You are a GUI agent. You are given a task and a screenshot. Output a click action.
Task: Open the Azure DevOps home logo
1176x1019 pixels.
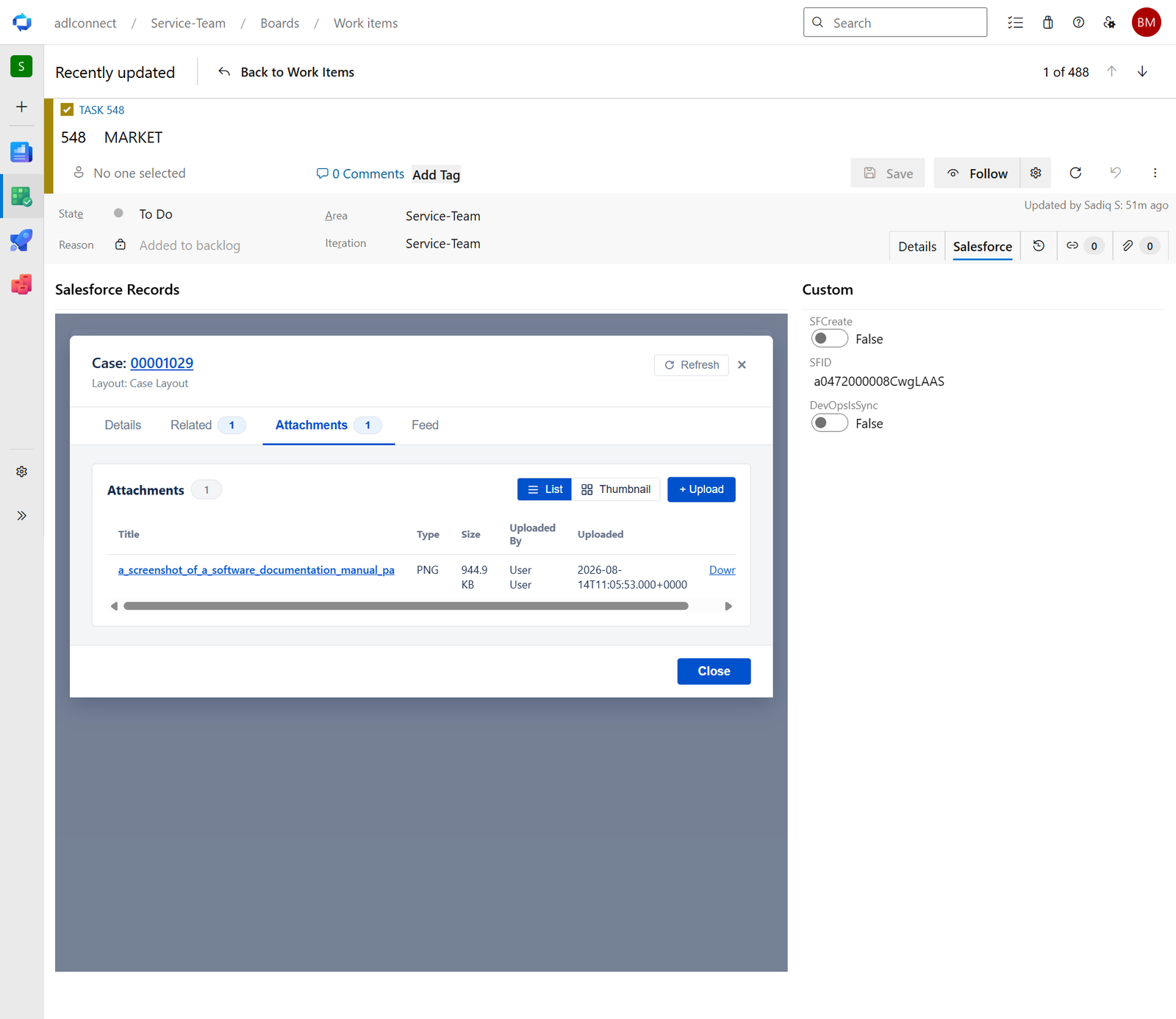[22, 22]
